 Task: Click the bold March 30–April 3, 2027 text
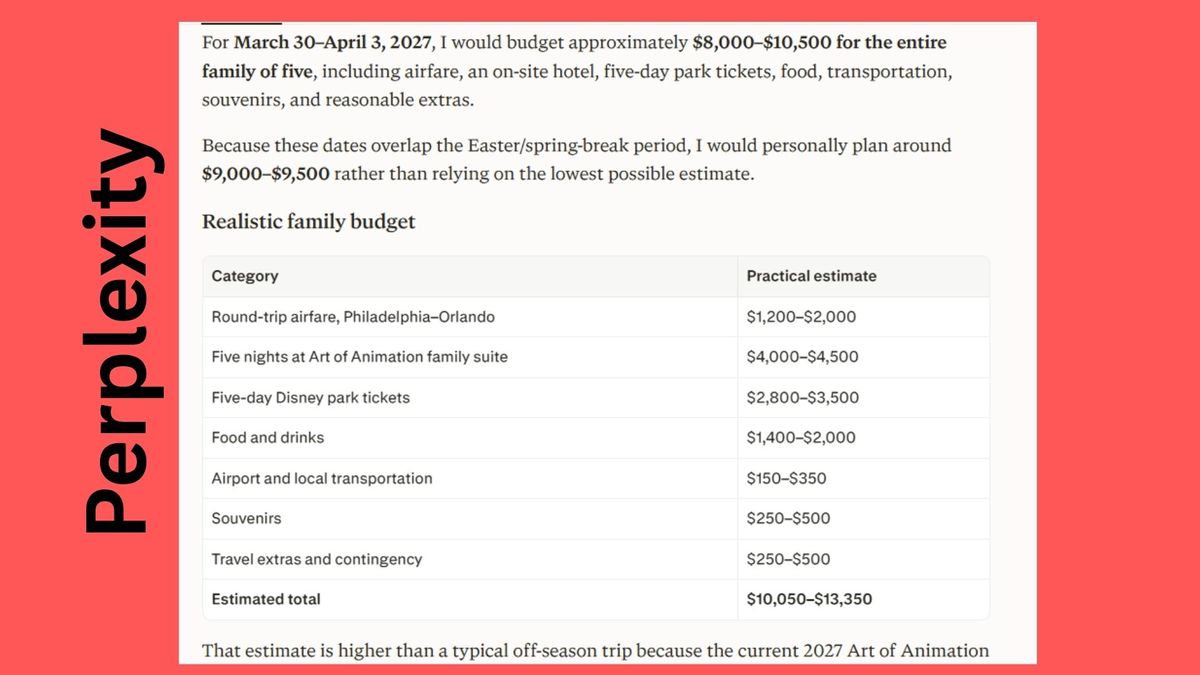pyautogui.click(x=333, y=43)
